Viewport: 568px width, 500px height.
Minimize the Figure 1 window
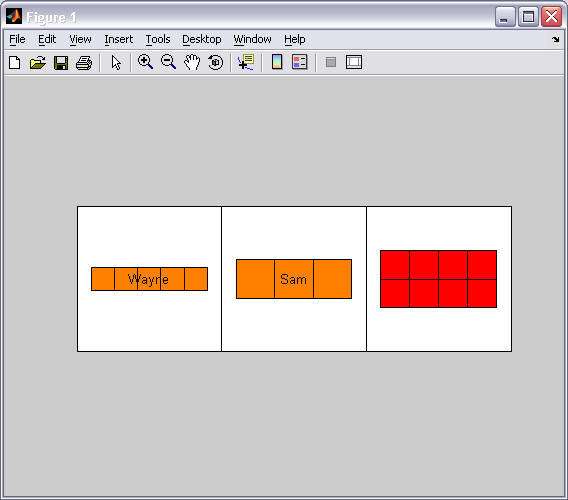tap(505, 17)
